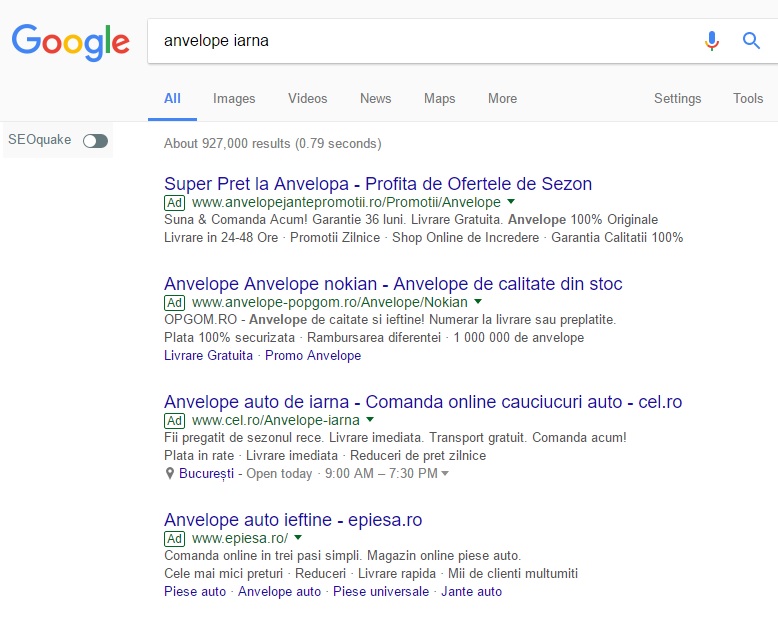Image resolution: width=778 pixels, height=627 pixels.
Task: Click the search box containing 'anvelope iarna'
Action: tap(420, 41)
